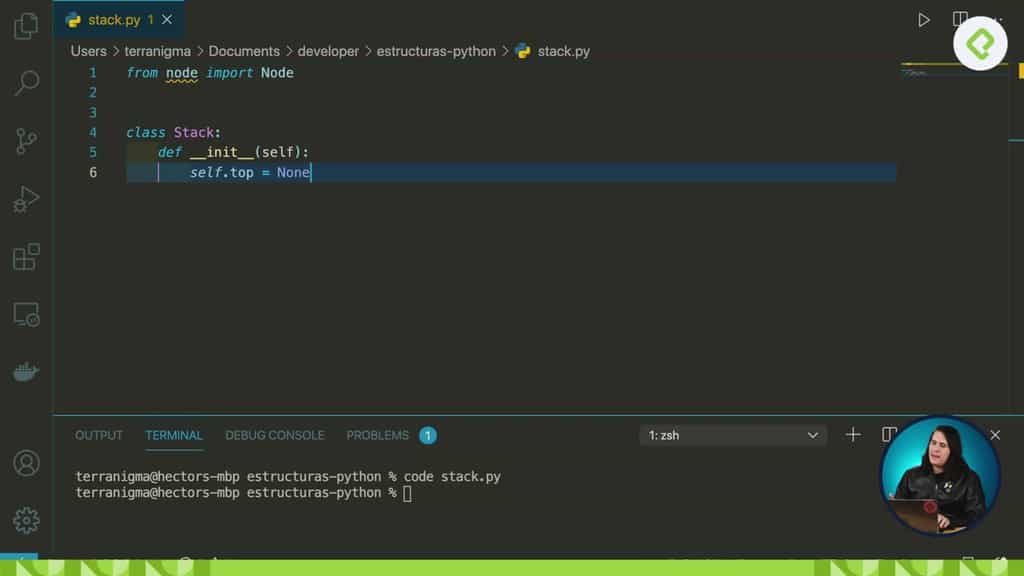Image resolution: width=1024 pixels, height=576 pixels.
Task: Click the 'class Stack:' code line
Action: (x=173, y=133)
